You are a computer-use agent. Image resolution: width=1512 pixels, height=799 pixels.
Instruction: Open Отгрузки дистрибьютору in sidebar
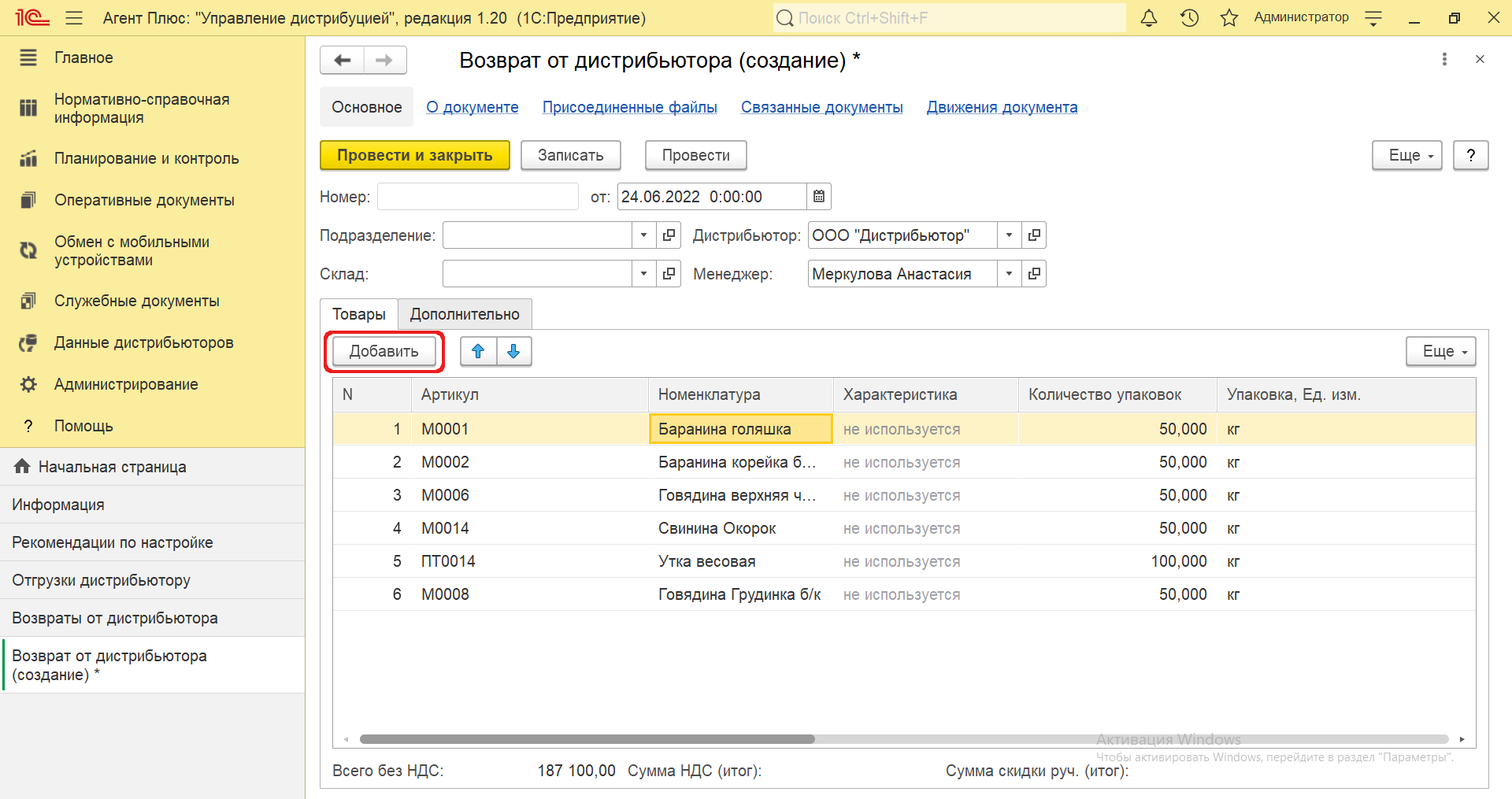pos(152,580)
